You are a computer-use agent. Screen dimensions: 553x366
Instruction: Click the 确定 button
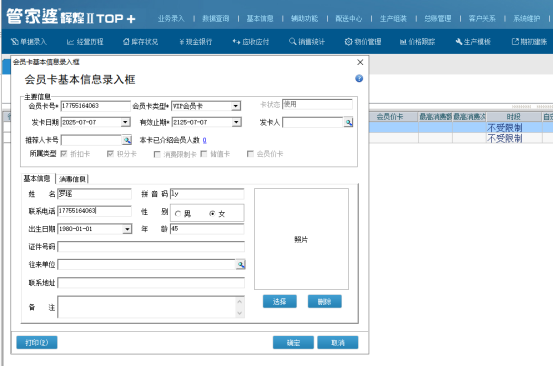click(x=293, y=342)
